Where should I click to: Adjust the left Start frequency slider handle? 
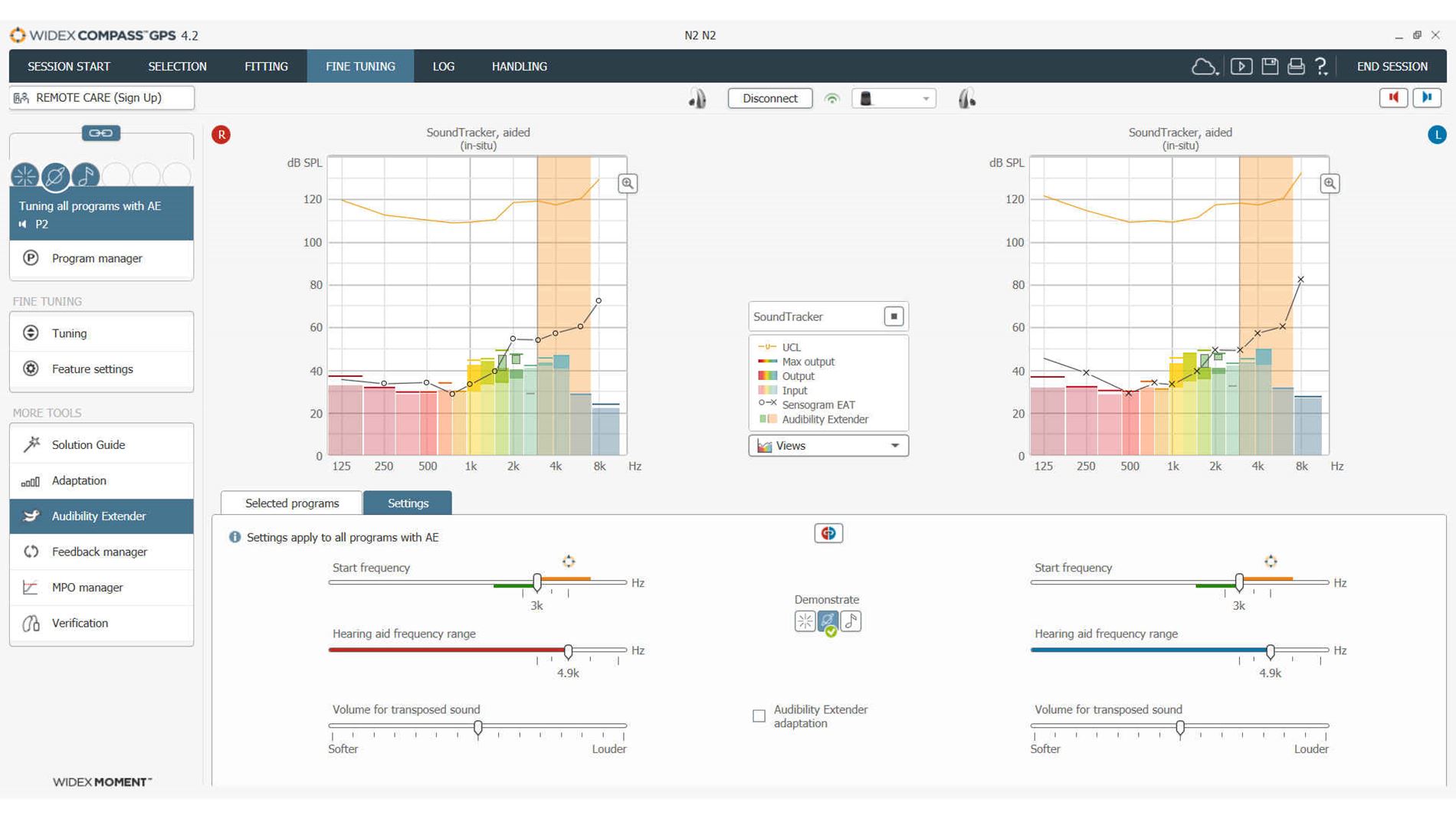click(x=536, y=582)
